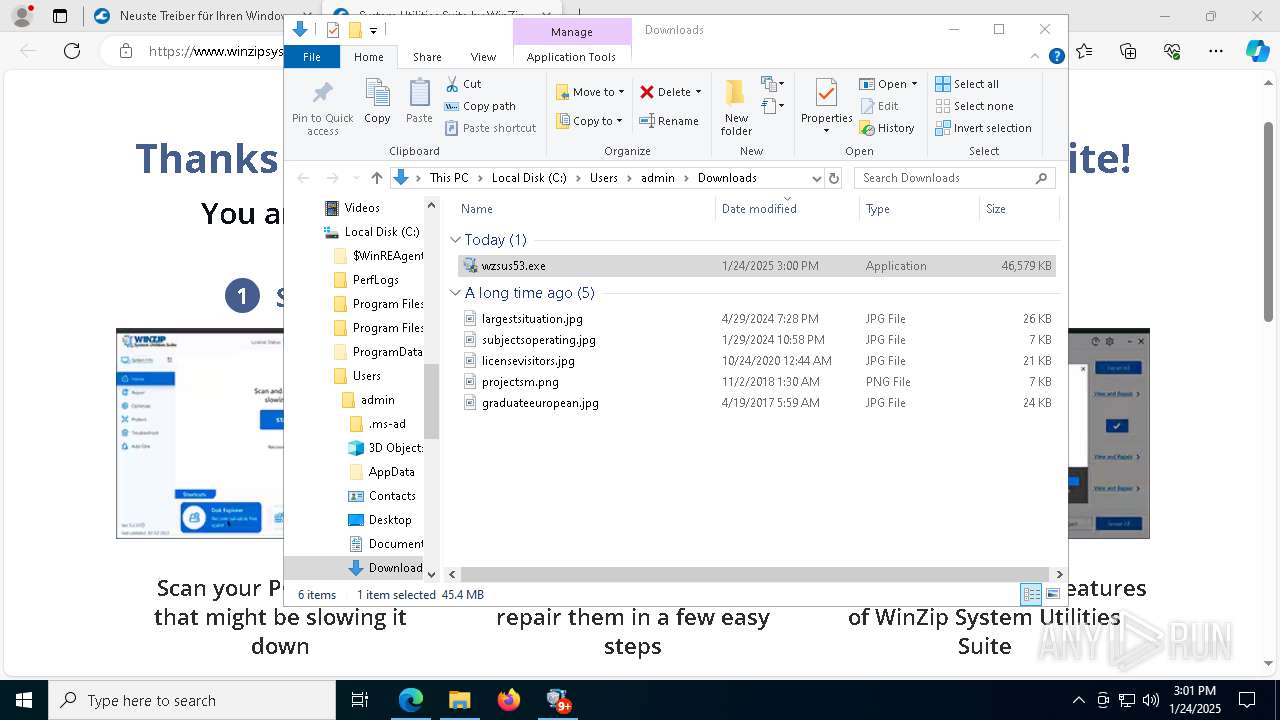Open Copilot in the Edge toolbar

pos(1258,51)
